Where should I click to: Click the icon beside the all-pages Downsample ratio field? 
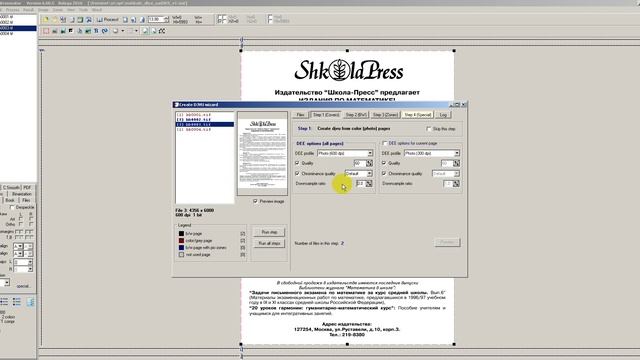(x=369, y=184)
